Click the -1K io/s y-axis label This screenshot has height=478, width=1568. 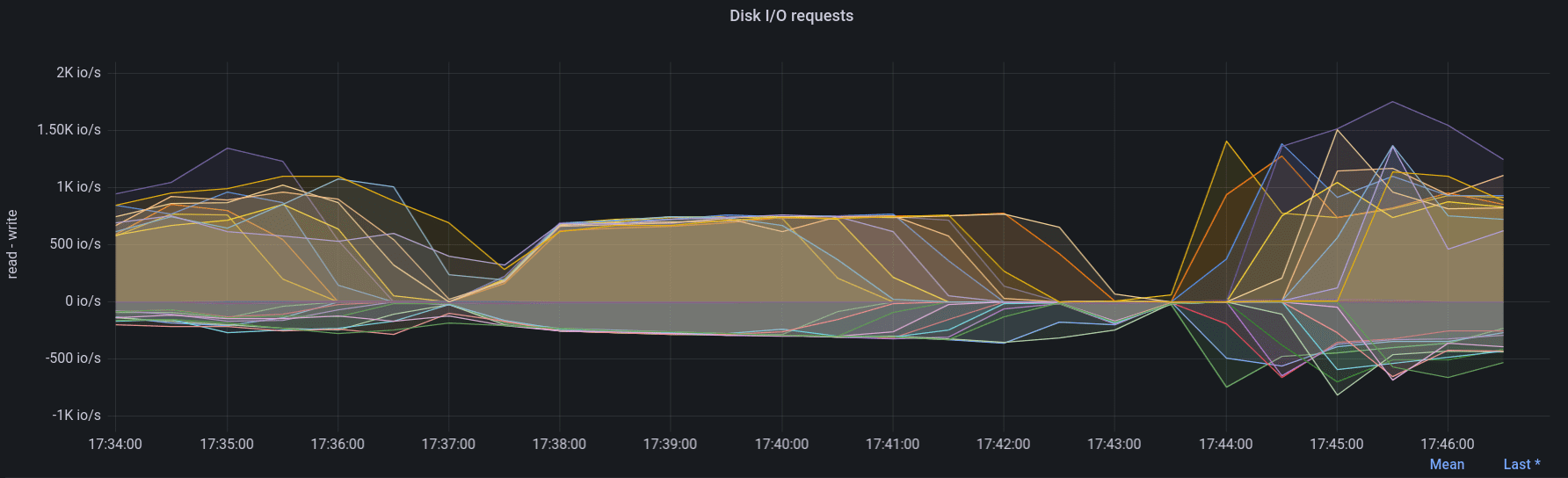point(76,416)
